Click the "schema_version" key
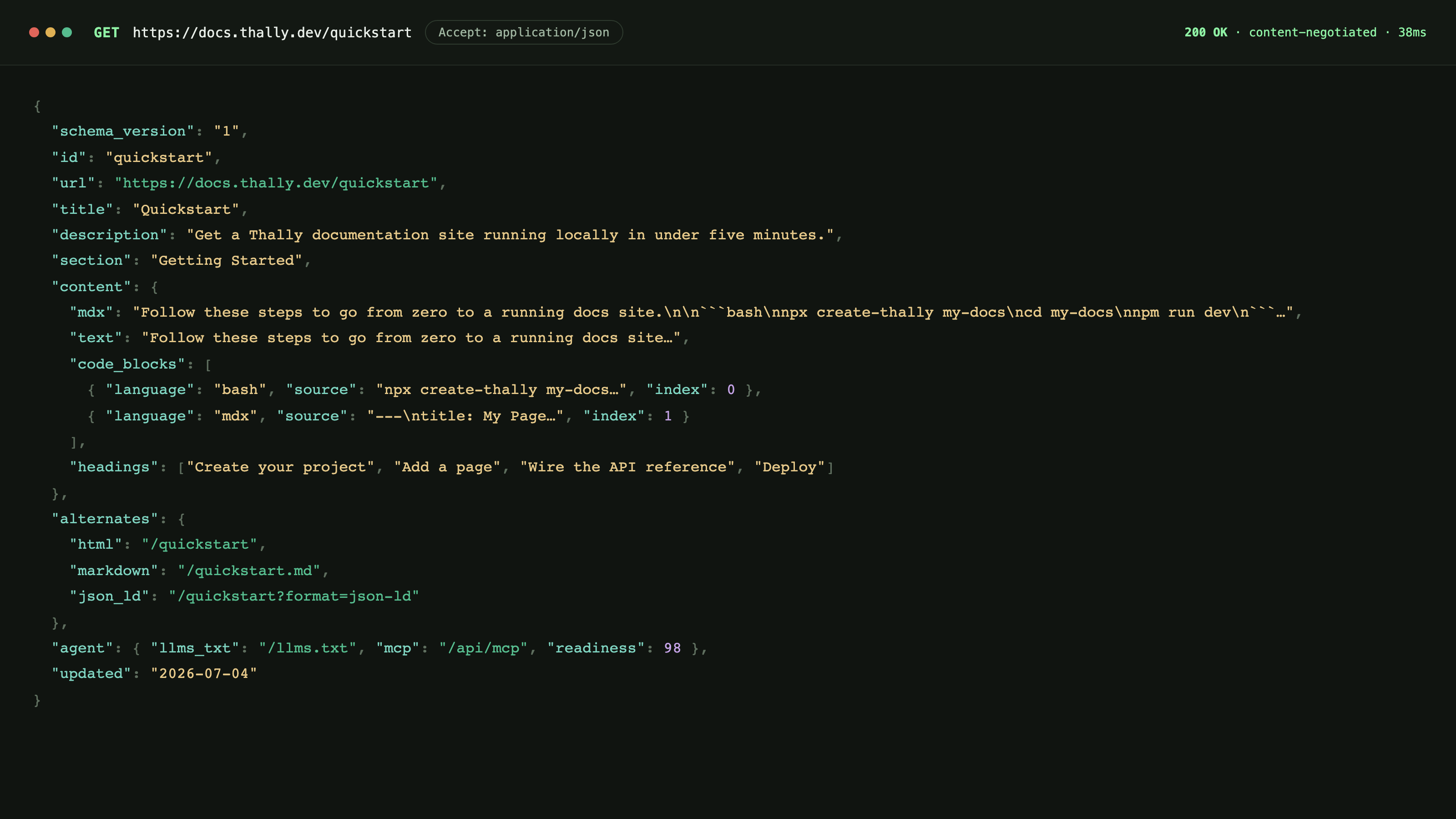Screen dimensions: 1456x819 click(x=123, y=131)
